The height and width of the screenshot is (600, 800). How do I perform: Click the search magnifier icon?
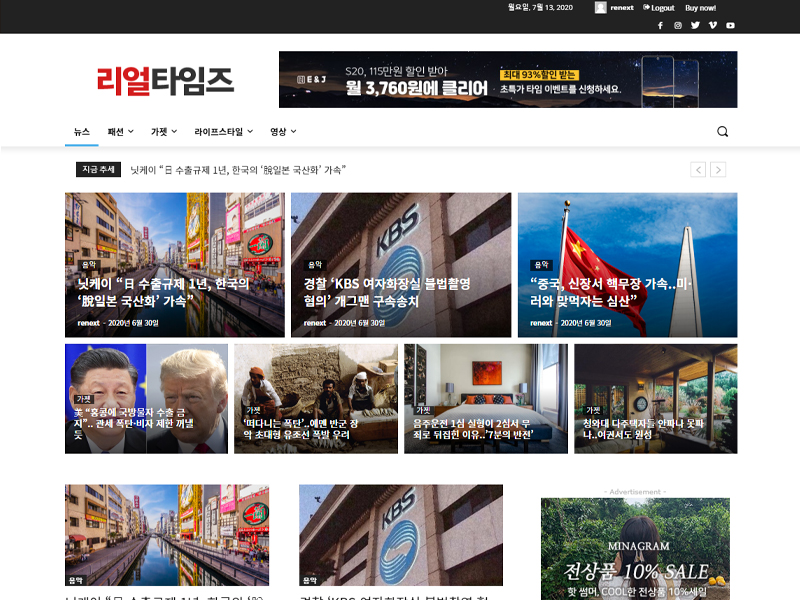pos(723,132)
